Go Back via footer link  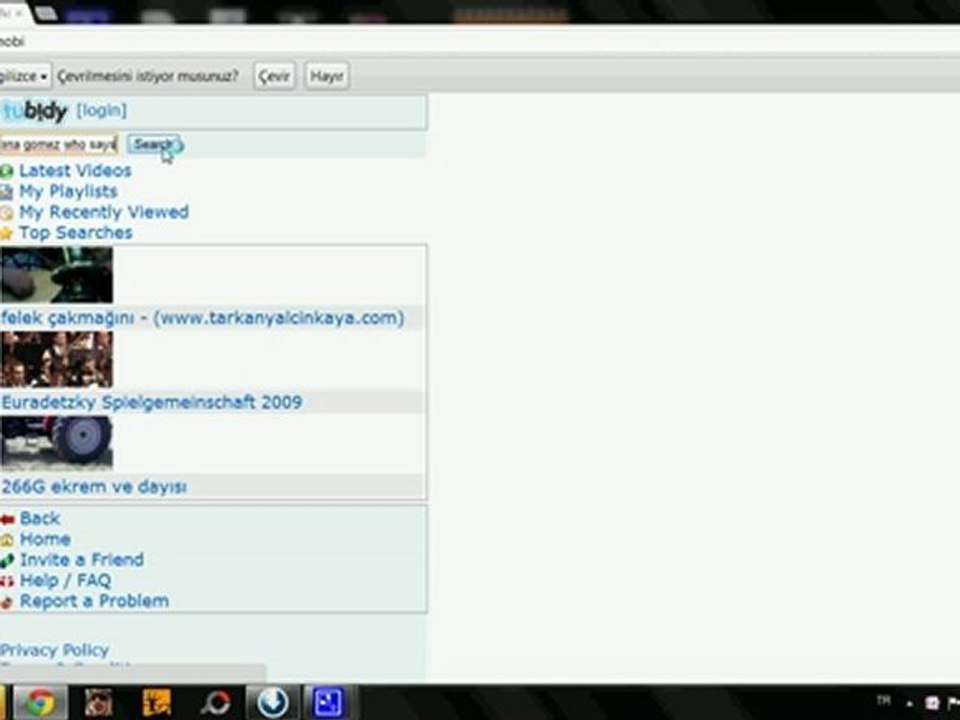click(x=40, y=519)
